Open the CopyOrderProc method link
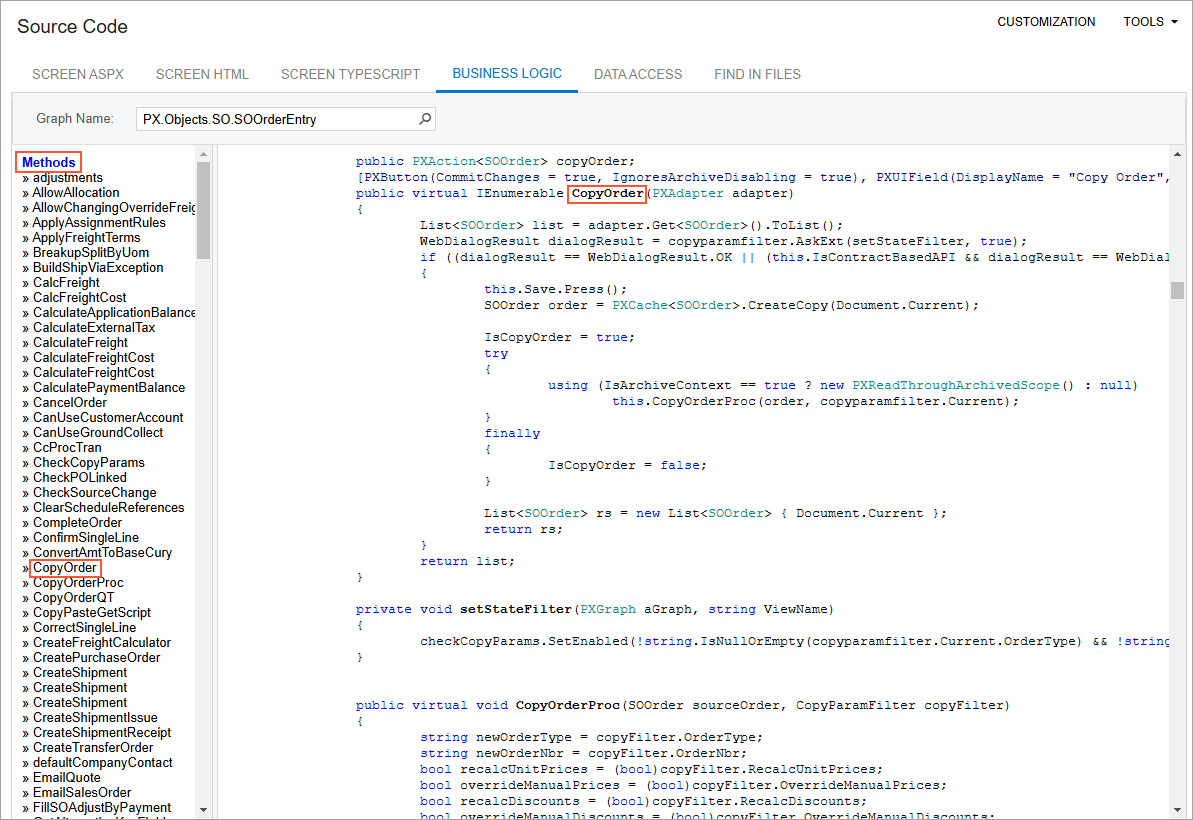 pos(78,583)
